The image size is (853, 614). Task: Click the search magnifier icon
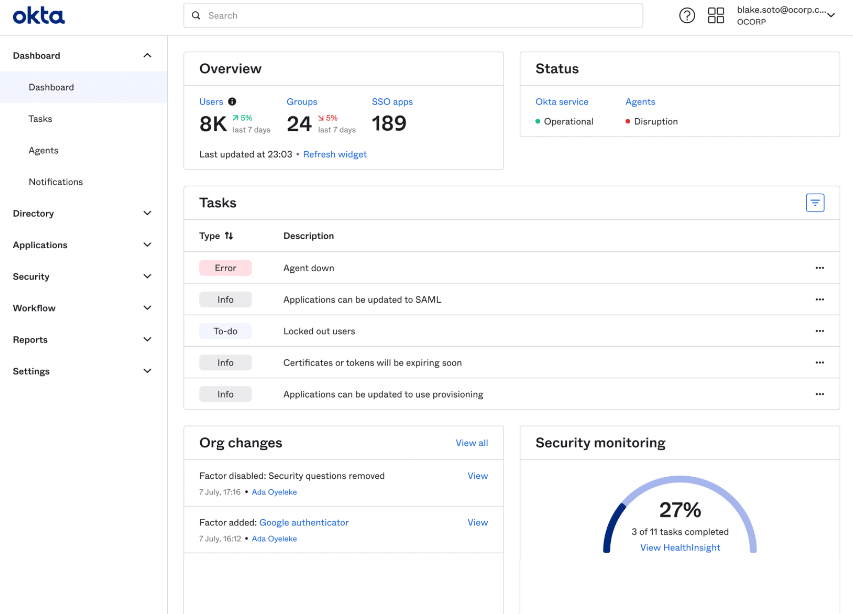[x=196, y=15]
